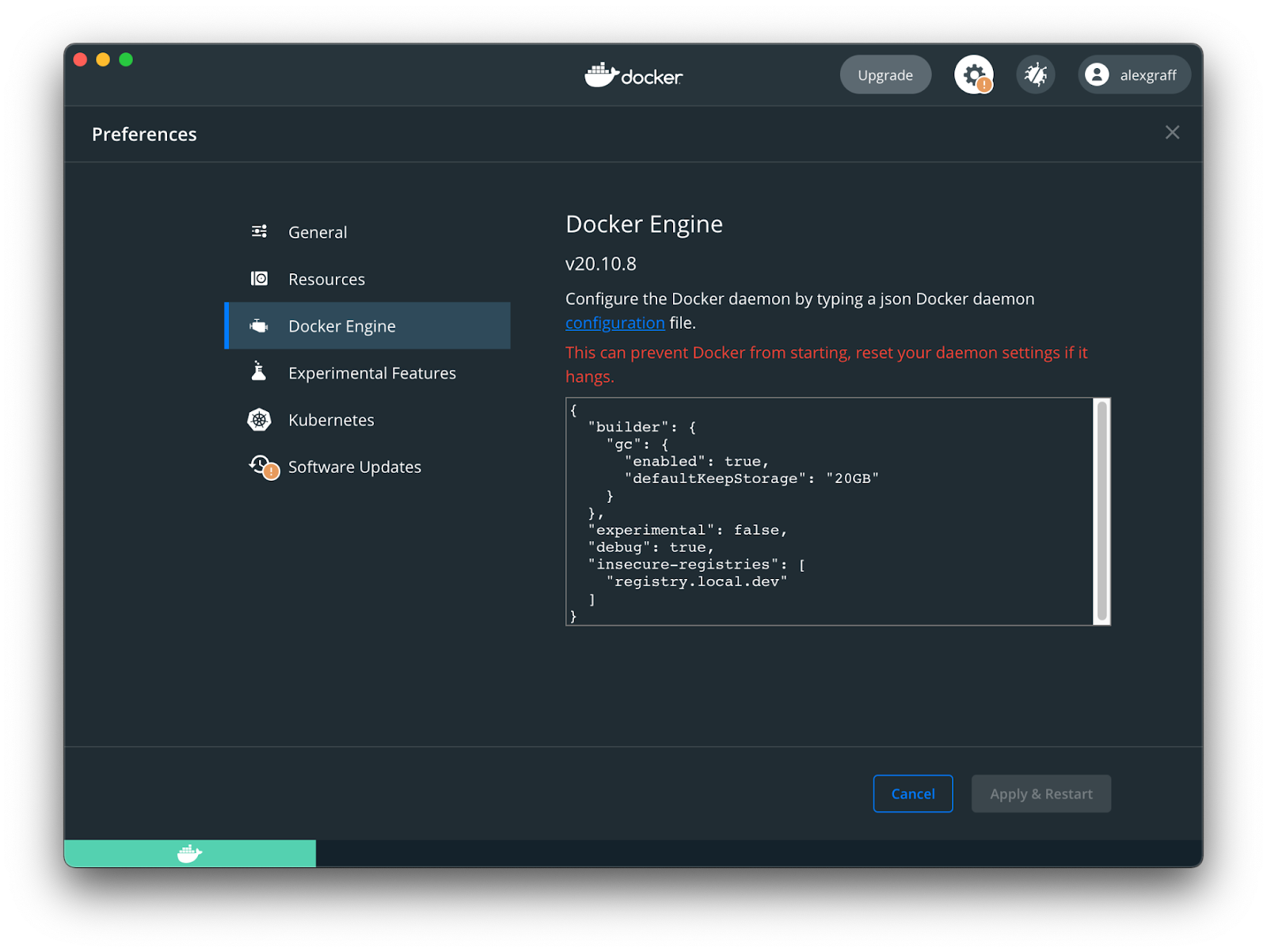Click the red macOS close window button
This screenshot has width=1267, height=952.
coord(80,59)
